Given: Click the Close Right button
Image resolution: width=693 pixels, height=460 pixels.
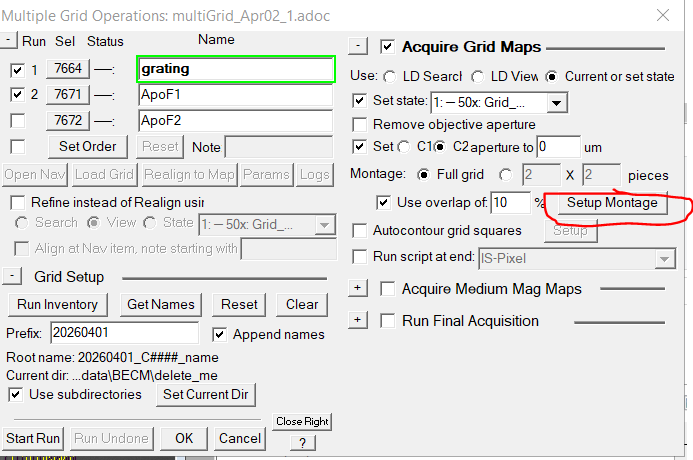Looking at the screenshot, I should pos(302,422).
